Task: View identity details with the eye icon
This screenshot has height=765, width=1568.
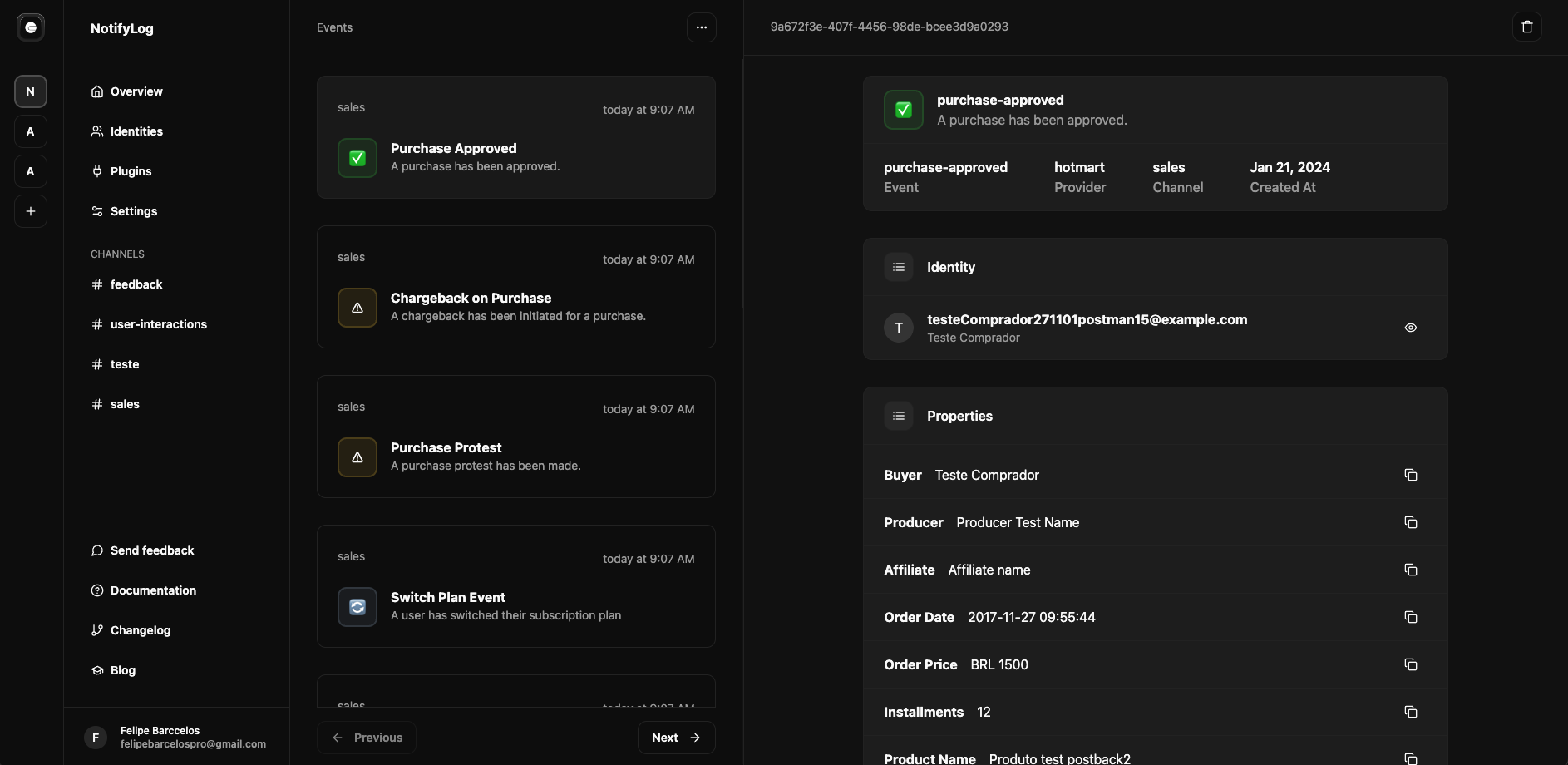Action: point(1411,328)
